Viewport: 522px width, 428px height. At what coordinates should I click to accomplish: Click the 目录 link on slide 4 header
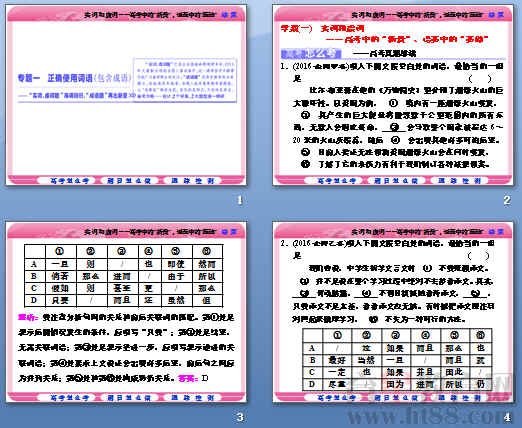pyautogui.click(x=496, y=231)
